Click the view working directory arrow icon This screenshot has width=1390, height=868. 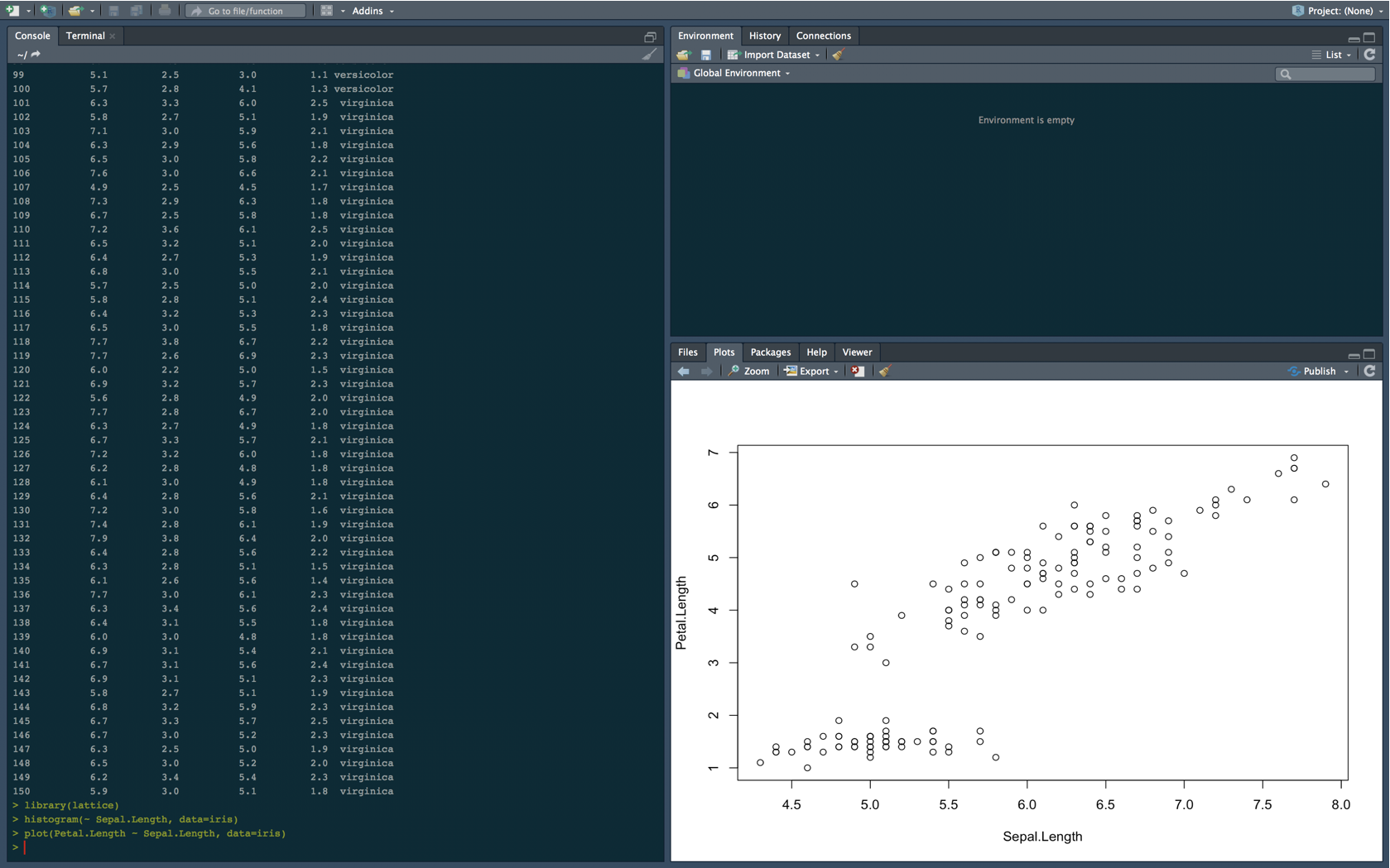click(x=36, y=55)
